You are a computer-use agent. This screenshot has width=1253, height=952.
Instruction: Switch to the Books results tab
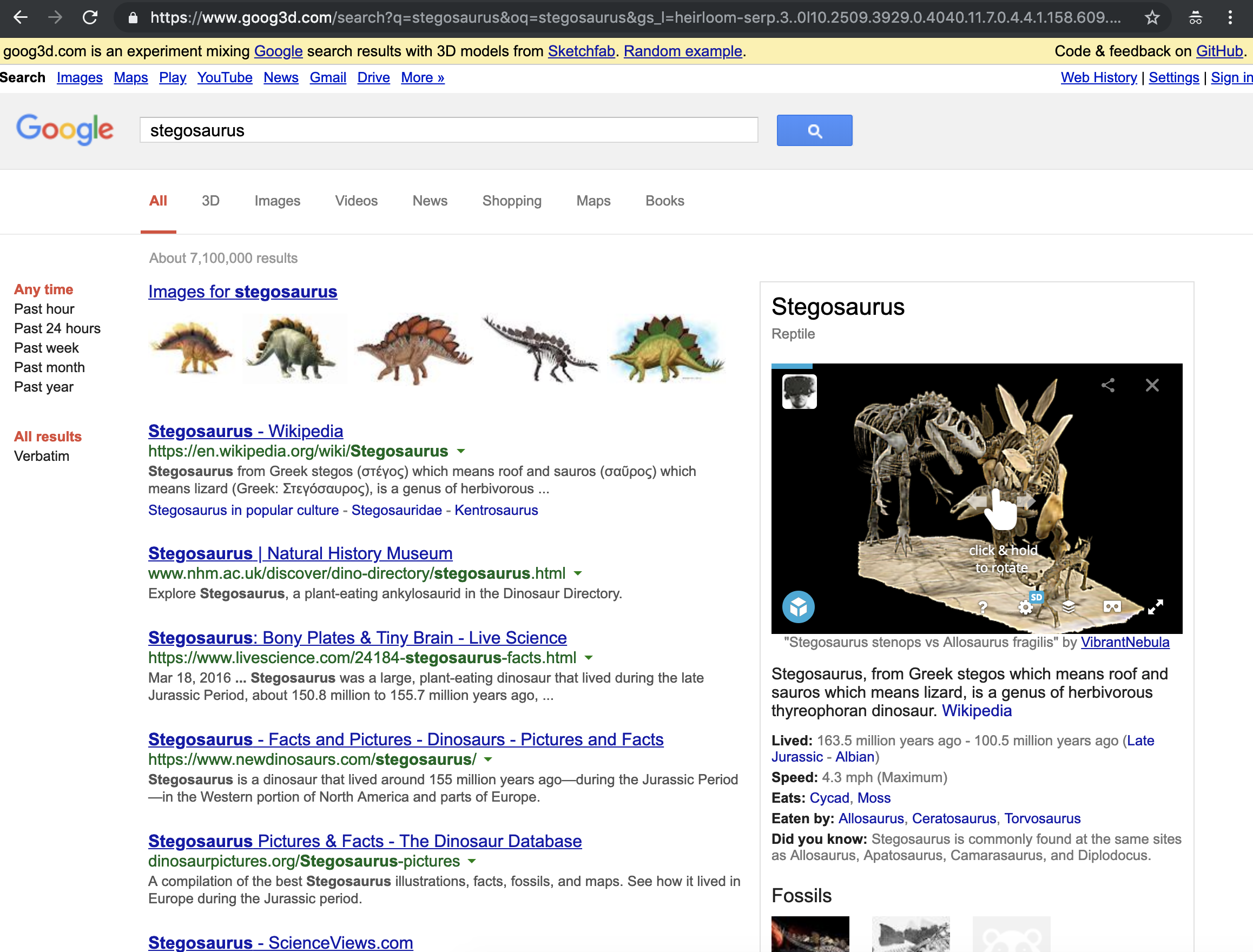coord(665,201)
